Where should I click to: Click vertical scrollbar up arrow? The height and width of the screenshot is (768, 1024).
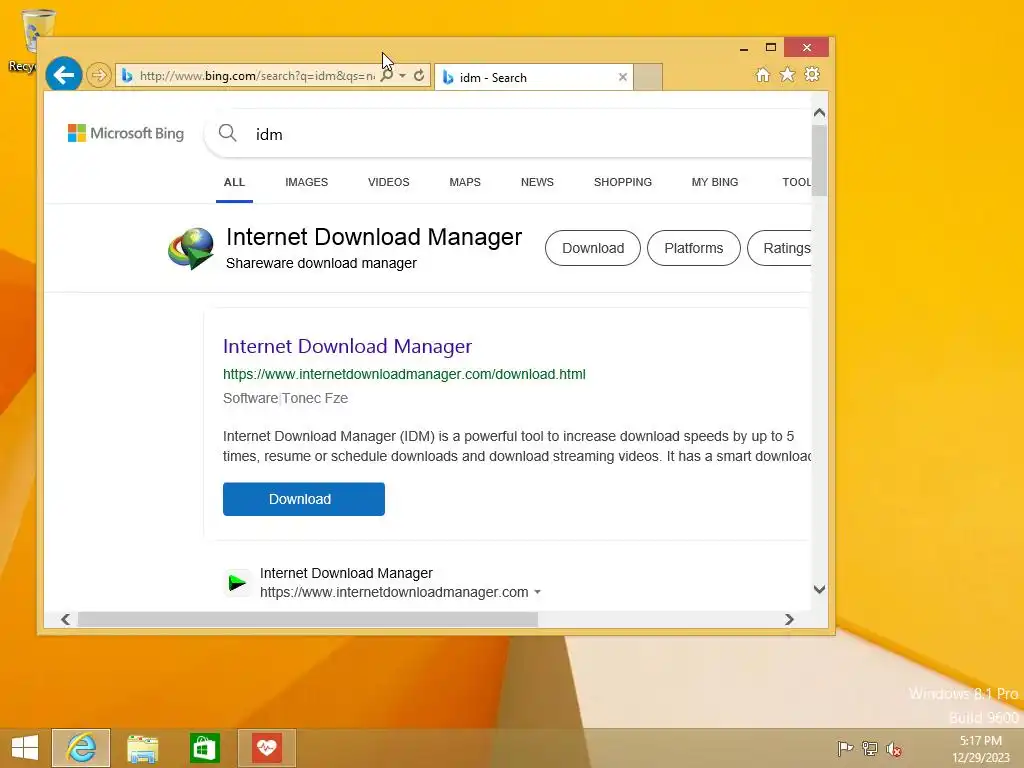[820, 113]
